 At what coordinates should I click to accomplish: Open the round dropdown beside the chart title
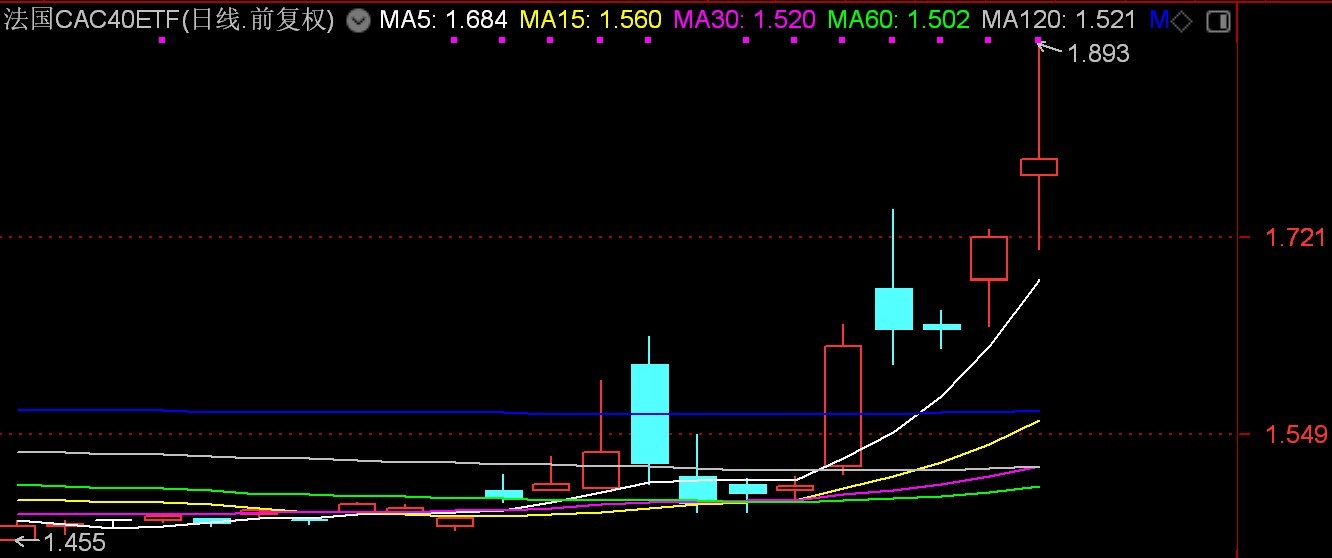(357, 20)
